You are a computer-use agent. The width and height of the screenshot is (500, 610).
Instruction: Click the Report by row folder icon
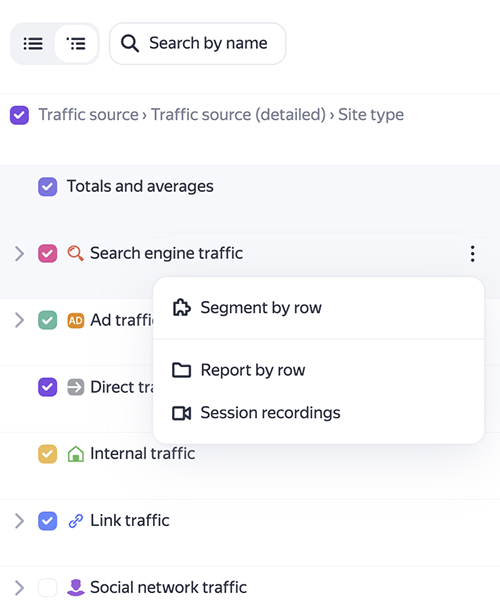coord(182,370)
